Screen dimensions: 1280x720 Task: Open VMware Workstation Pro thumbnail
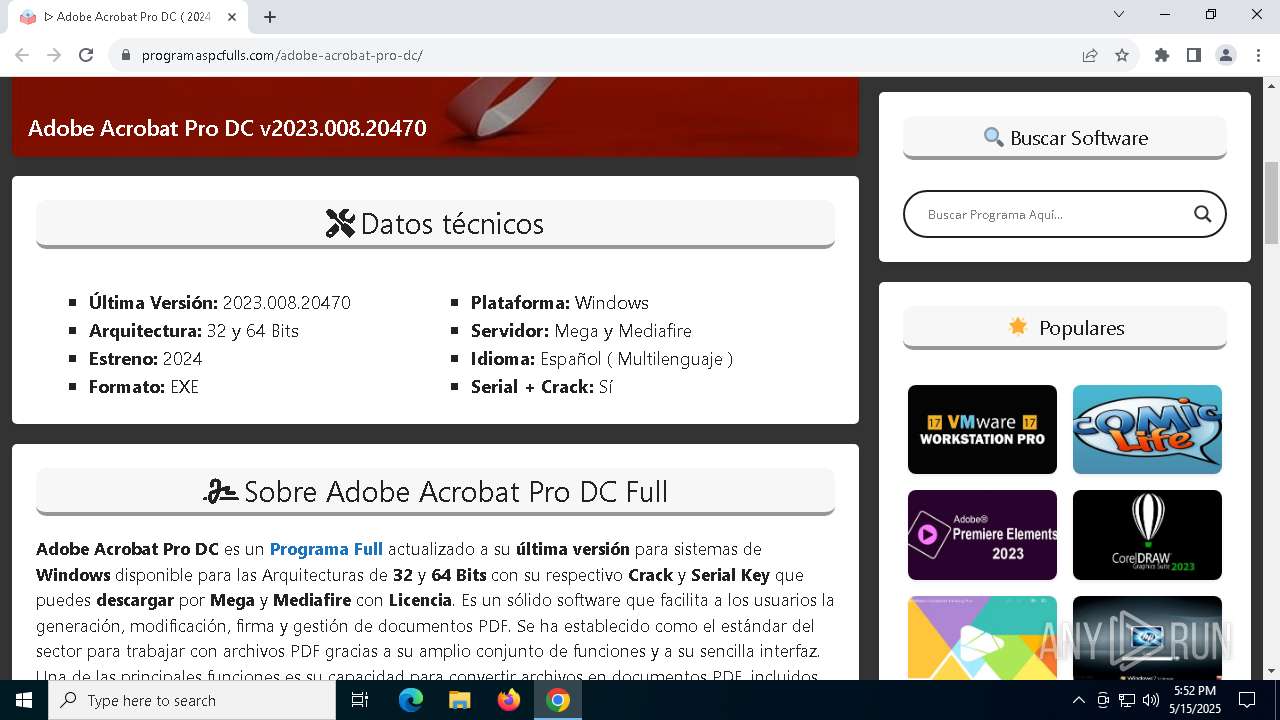tap(982, 429)
